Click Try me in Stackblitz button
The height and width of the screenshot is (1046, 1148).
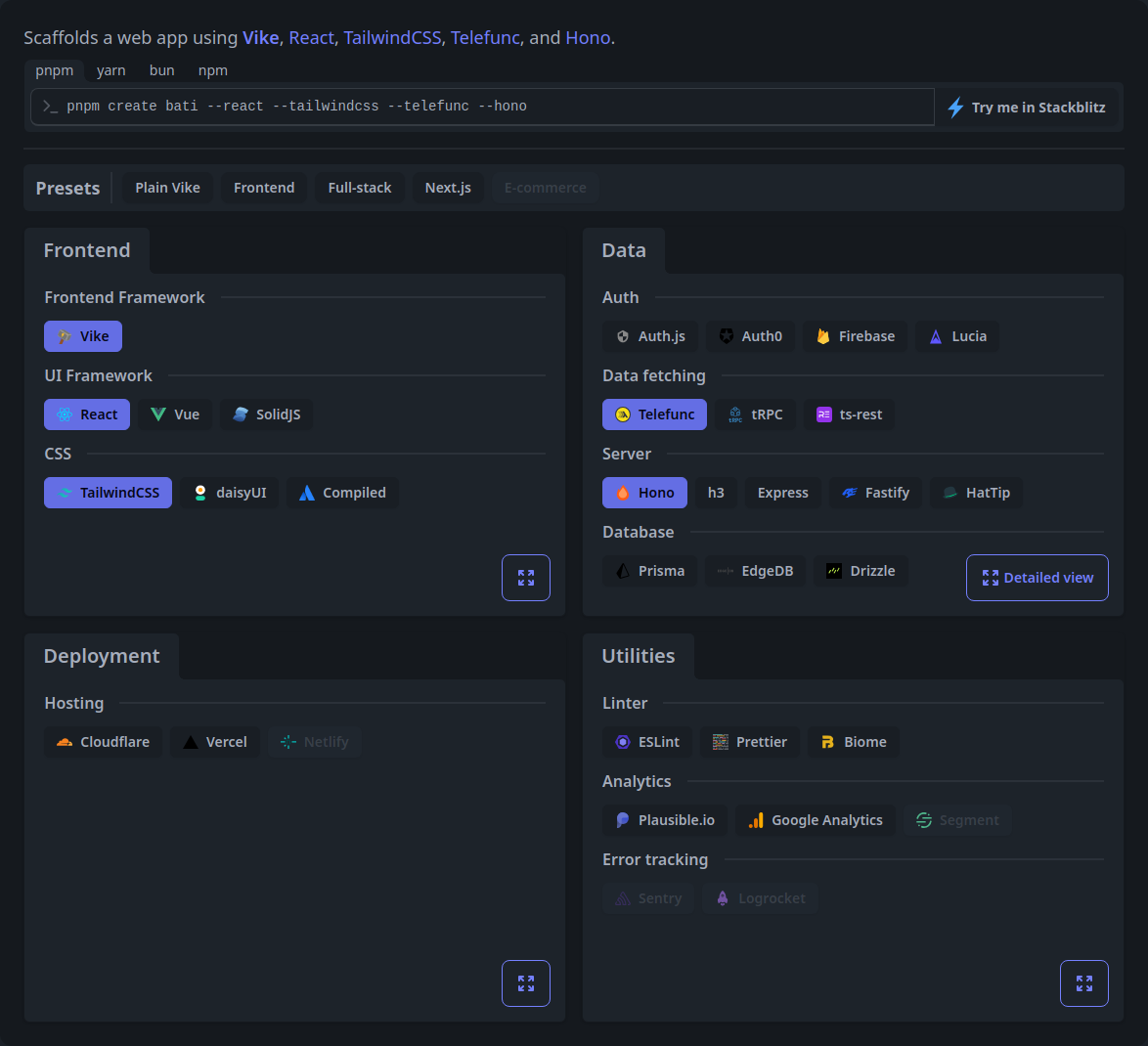point(1027,107)
